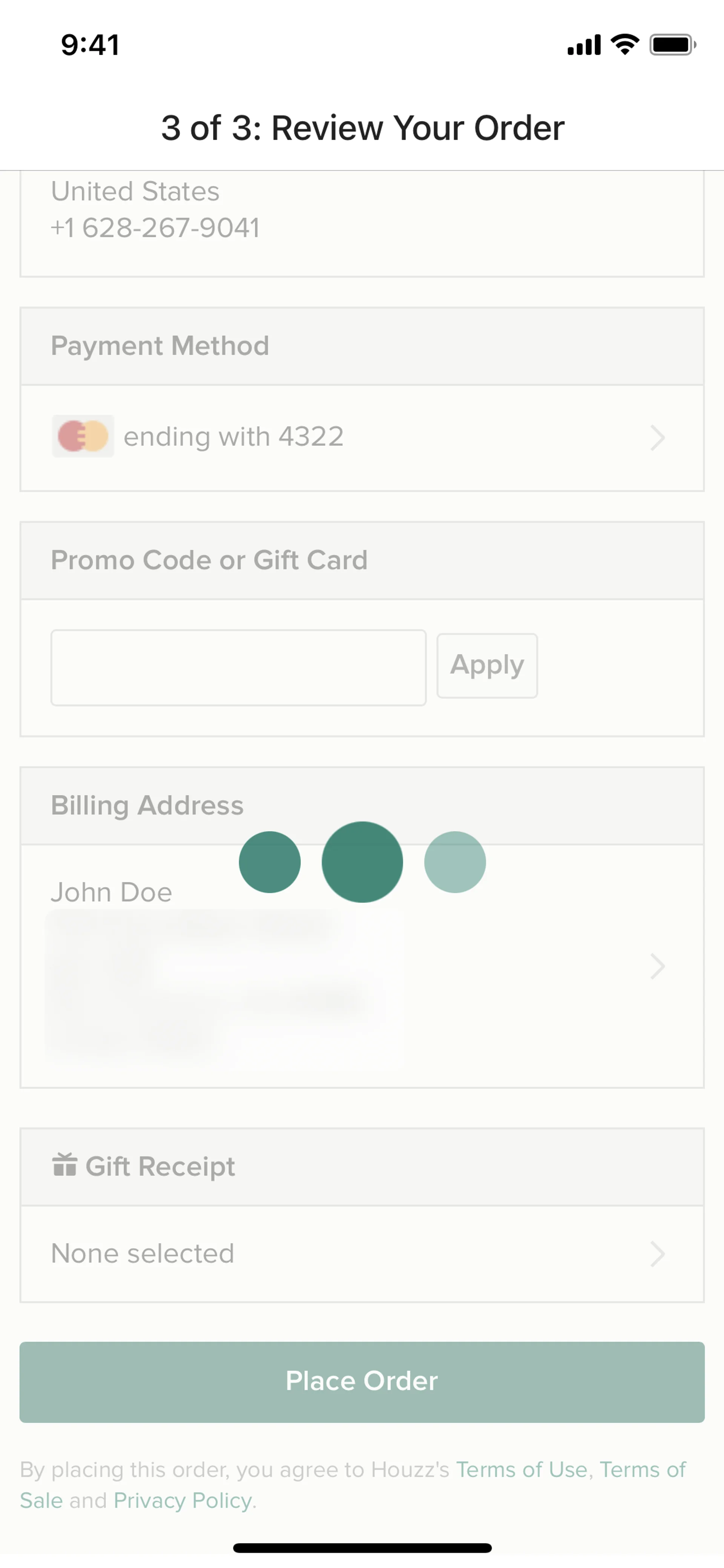Open the Privacy Policy link
The height and width of the screenshot is (1568, 724).
click(183, 1500)
